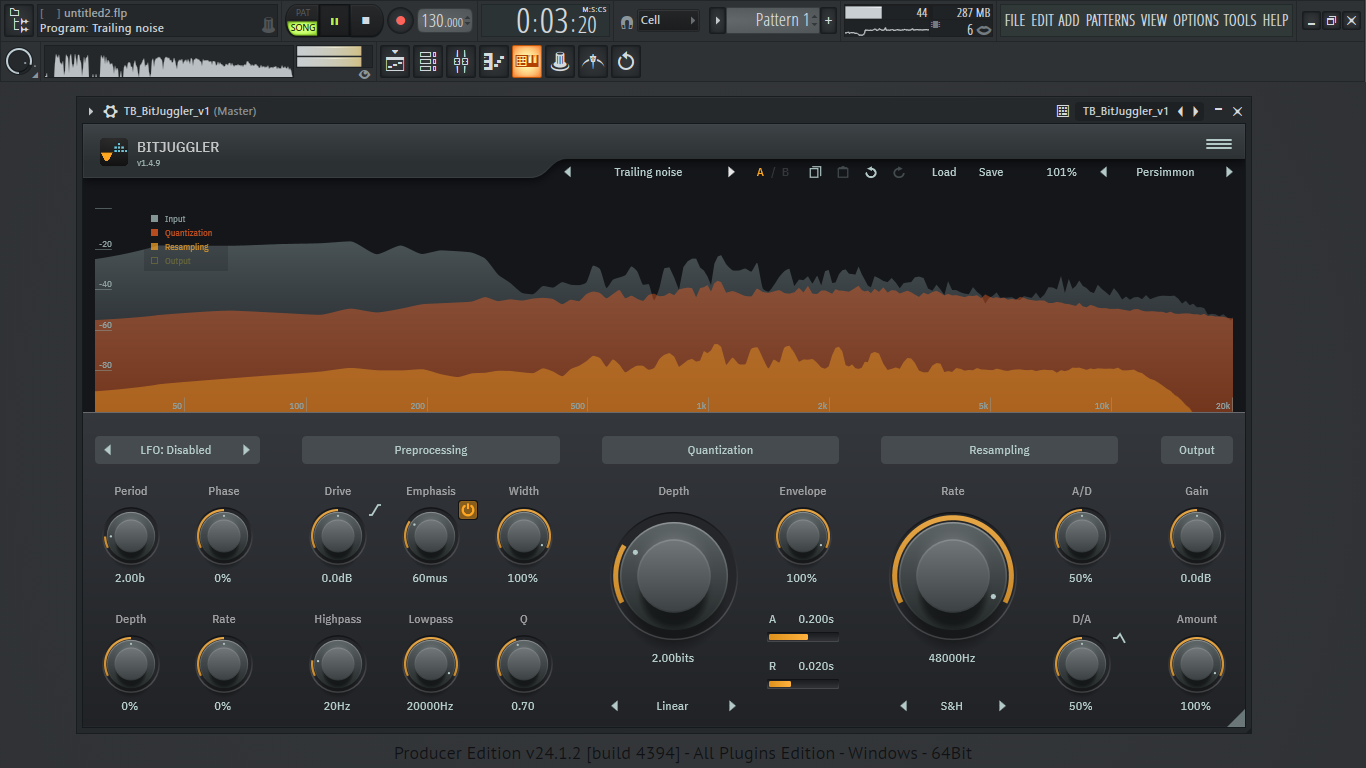Click the CPU meter chip icon

click(x=935, y=25)
